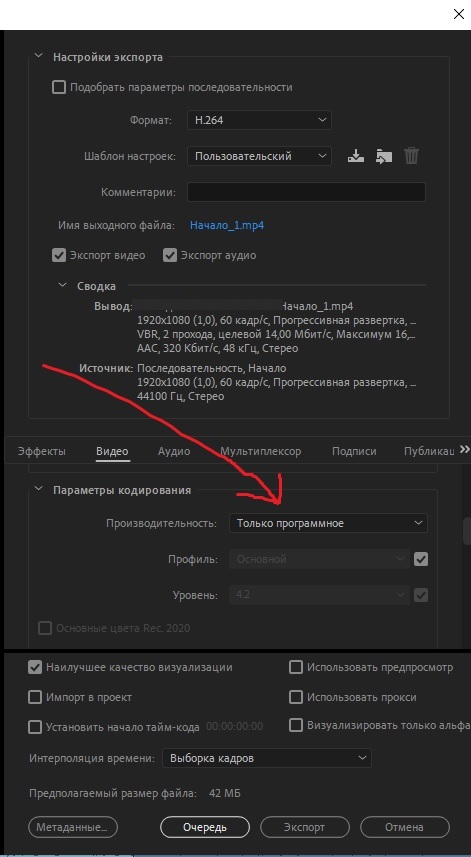Select the Видео tab
Image resolution: width=471 pixels, height=857 pixels.
113,451
